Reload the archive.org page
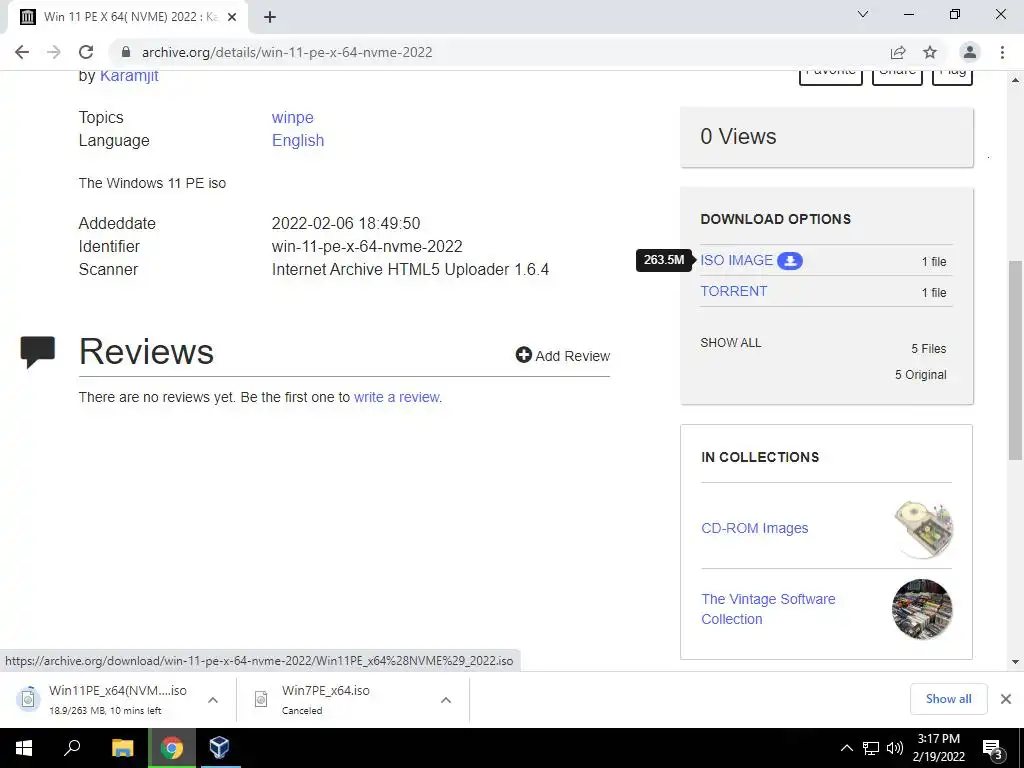This screenshot has width=1024, height=768. pos(86,52)
